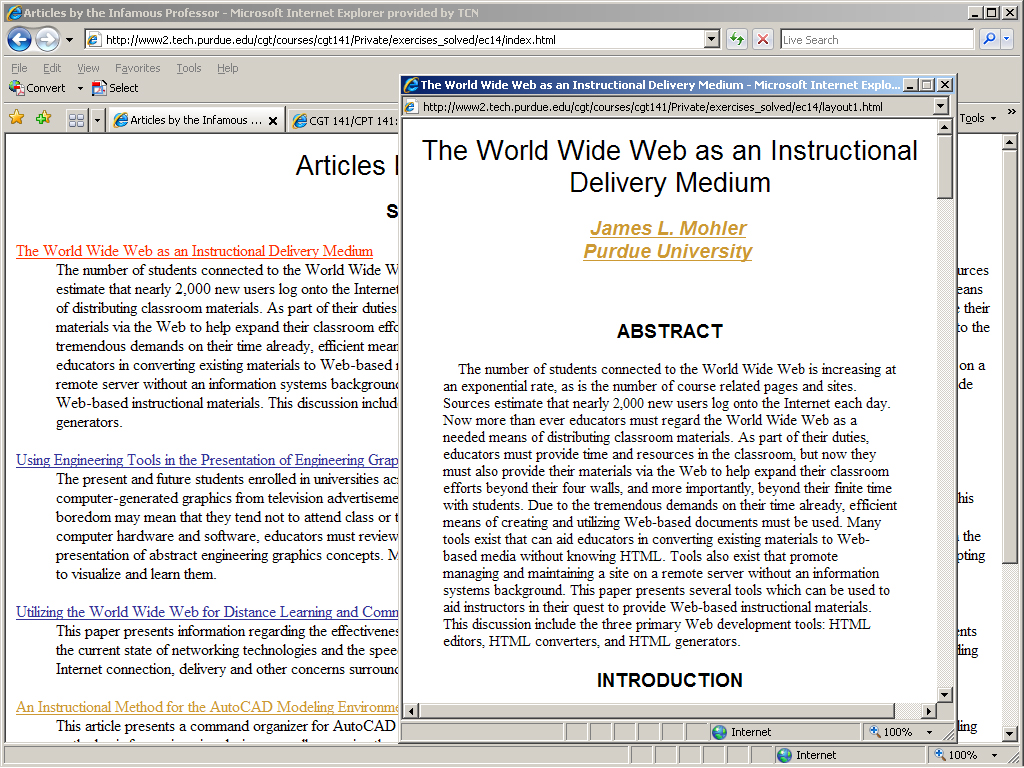Open the File menu

(20, 68)
